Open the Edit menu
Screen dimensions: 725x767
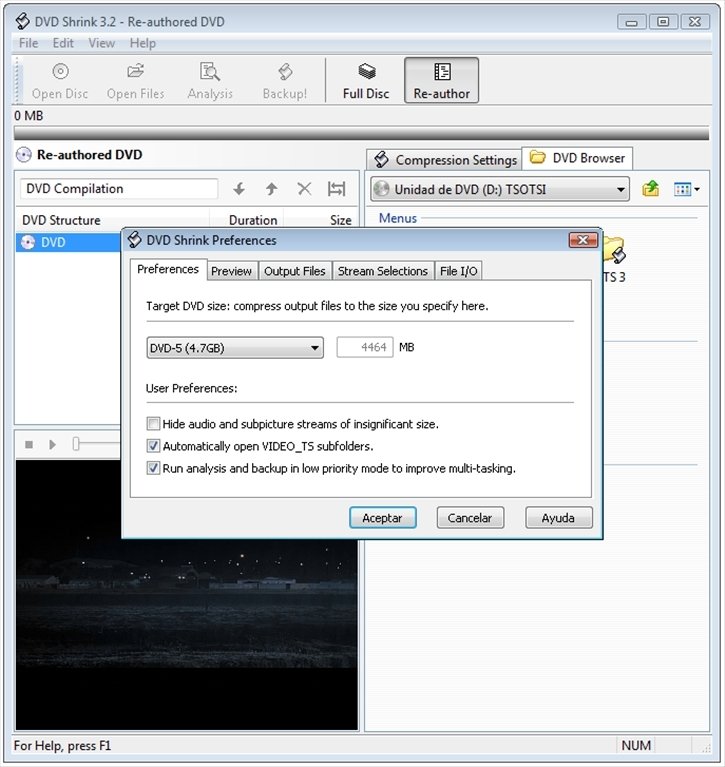point(63,43)
